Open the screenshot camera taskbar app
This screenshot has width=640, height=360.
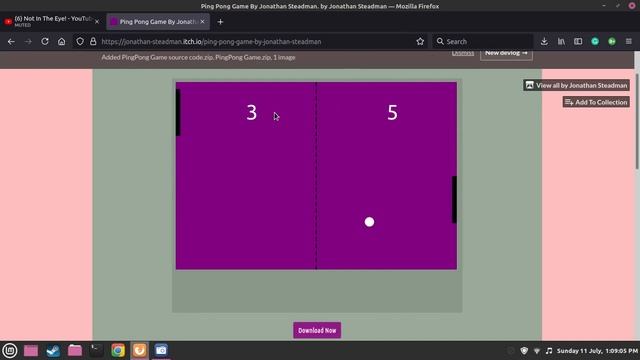tap(161, 350)
